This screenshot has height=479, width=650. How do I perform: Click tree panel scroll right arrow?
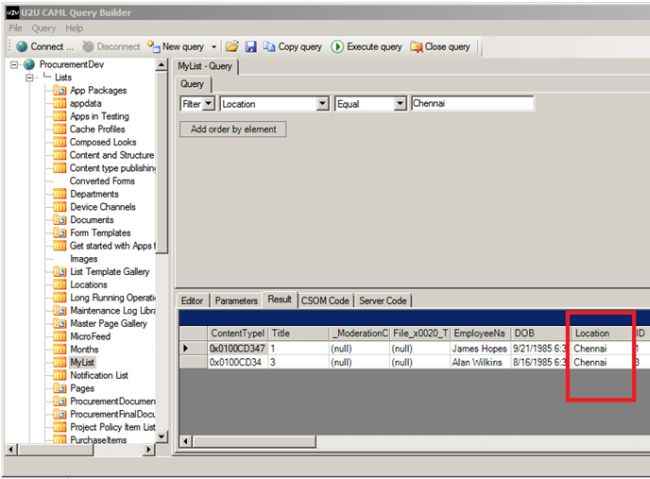(148, 450)
